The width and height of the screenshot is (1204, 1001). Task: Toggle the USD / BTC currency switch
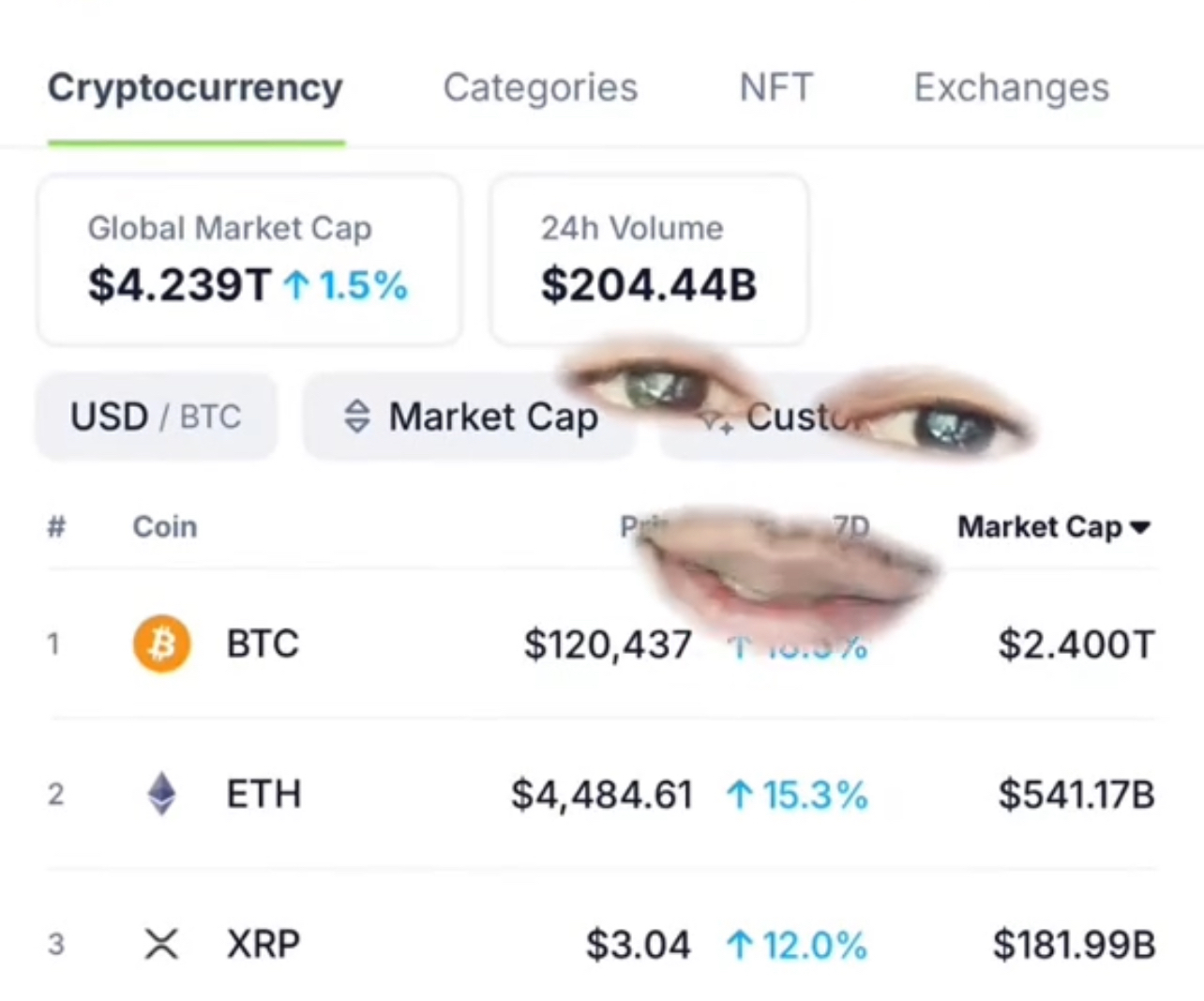click(x=156, y=417)
